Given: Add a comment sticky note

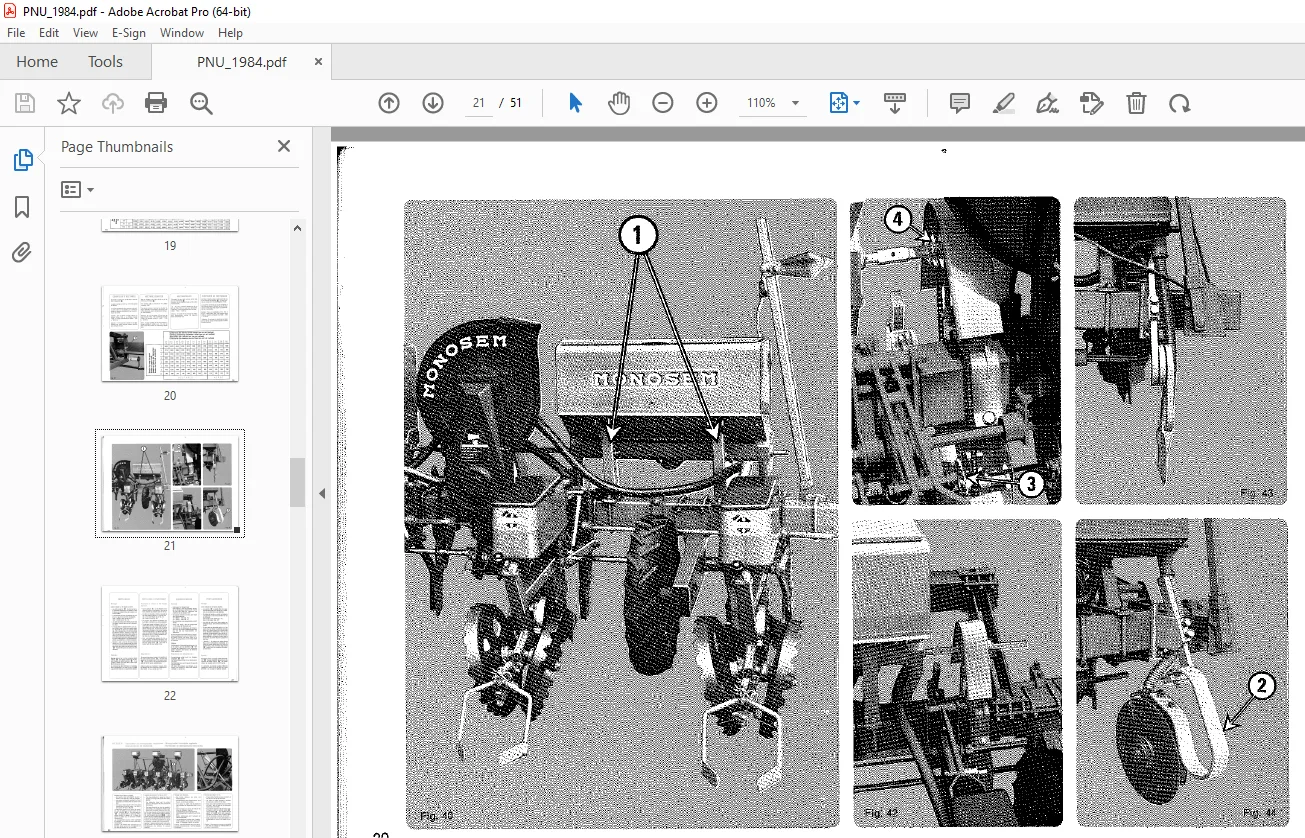Looking at the screenshot, I should [x=960, y=103].
